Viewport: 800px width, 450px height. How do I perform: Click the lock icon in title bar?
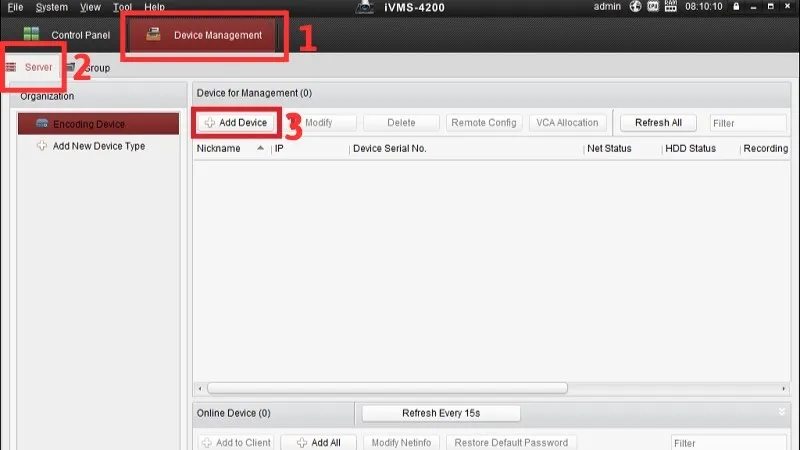pos(735,7)
